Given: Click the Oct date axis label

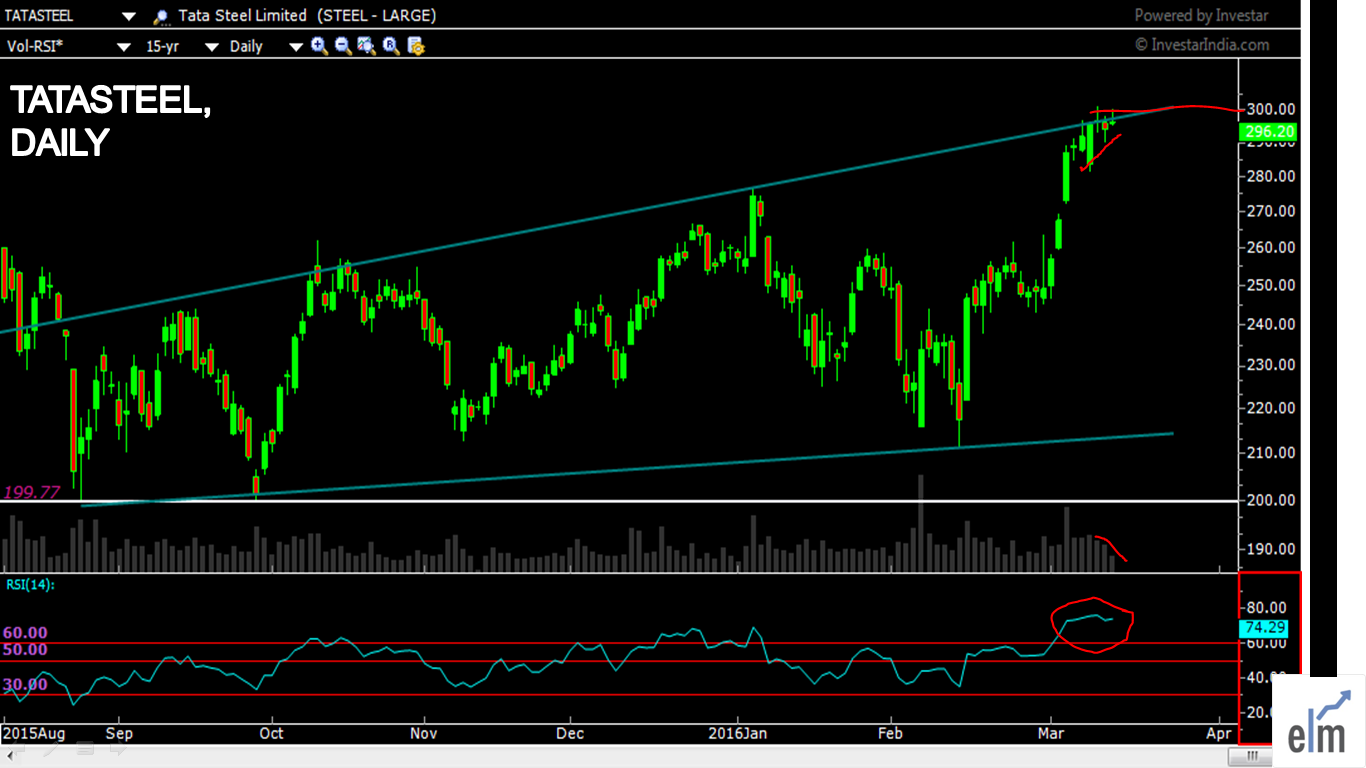Looking at the screenshot, I should point(271,733).
